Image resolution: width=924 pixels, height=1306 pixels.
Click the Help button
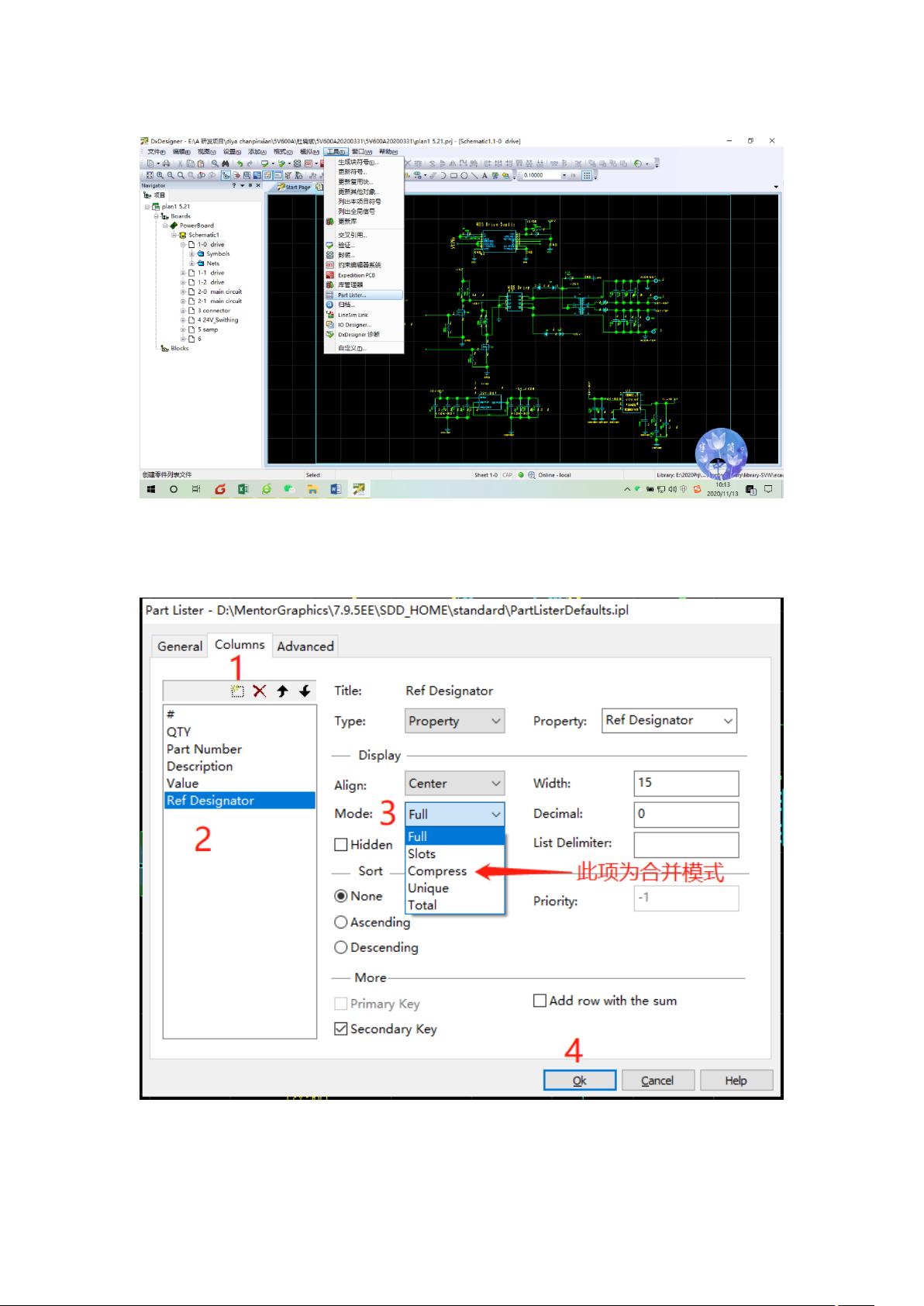[x=736, y=1080]
